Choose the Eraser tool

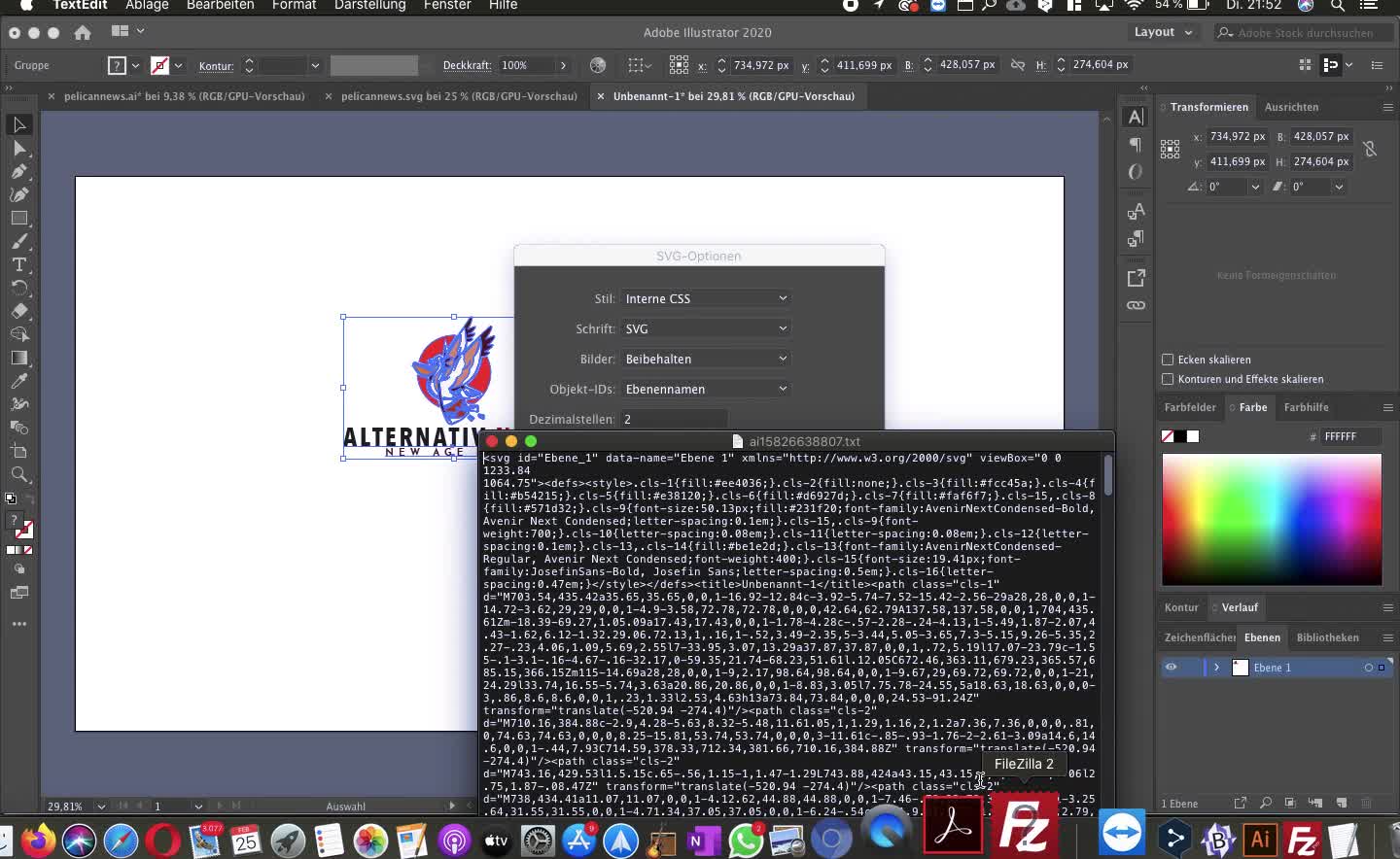point(19,311)
